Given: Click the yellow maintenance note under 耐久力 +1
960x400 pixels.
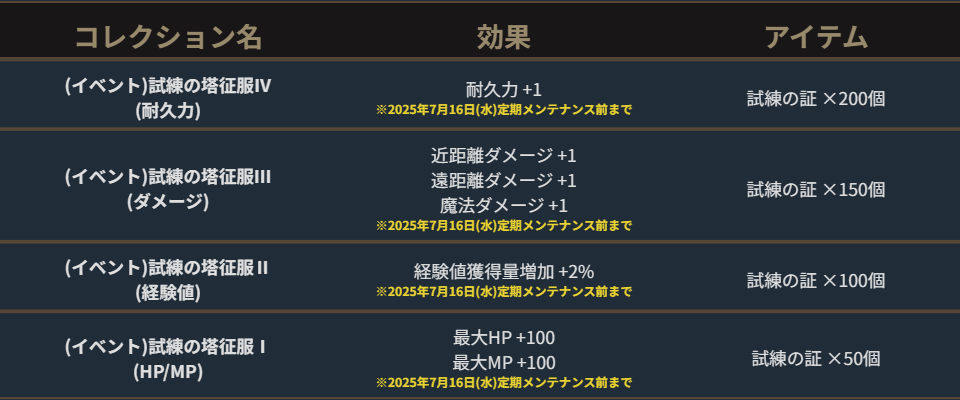Looking at the screenshot, I should point(503,109).
